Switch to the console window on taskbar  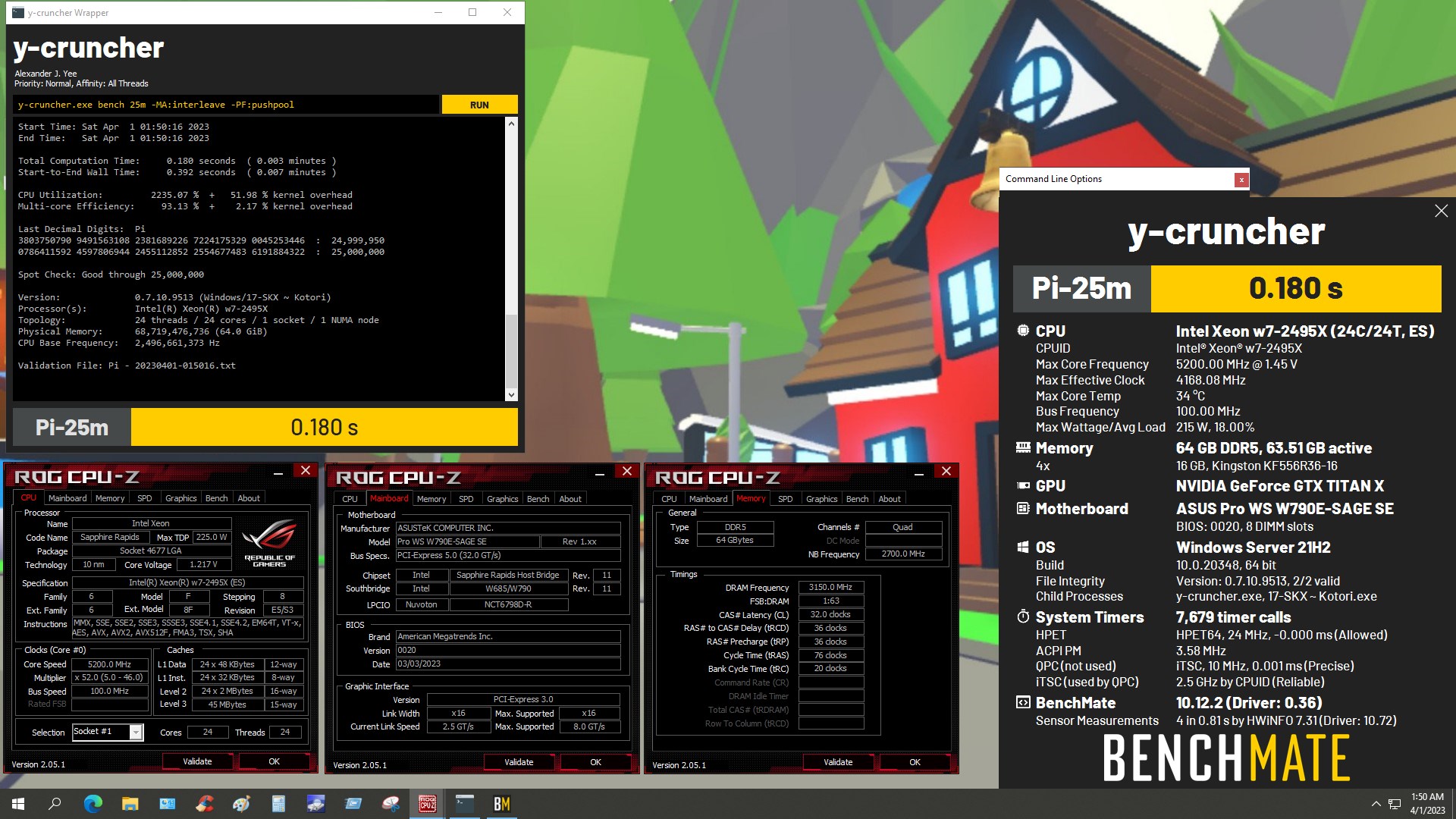point(464,804)
